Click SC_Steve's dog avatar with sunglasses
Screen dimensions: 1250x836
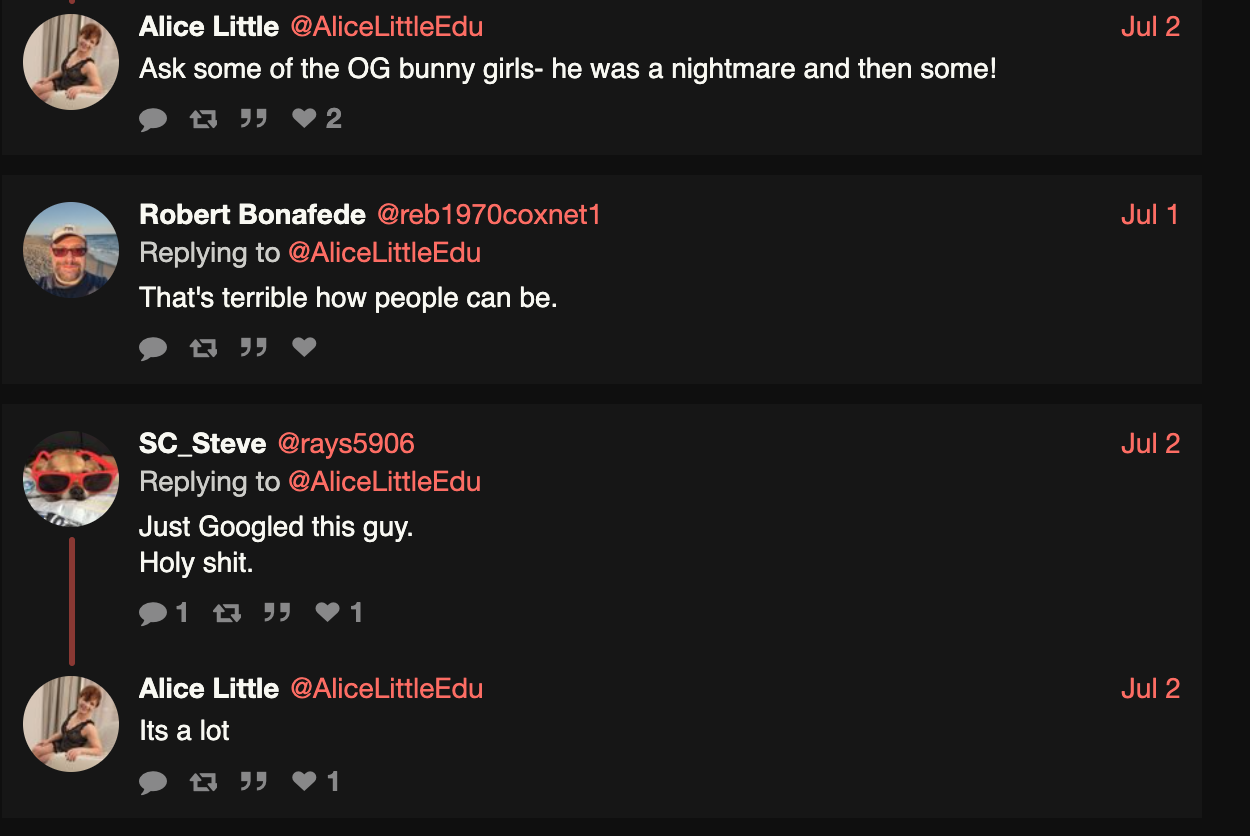[x=71, y=479]
